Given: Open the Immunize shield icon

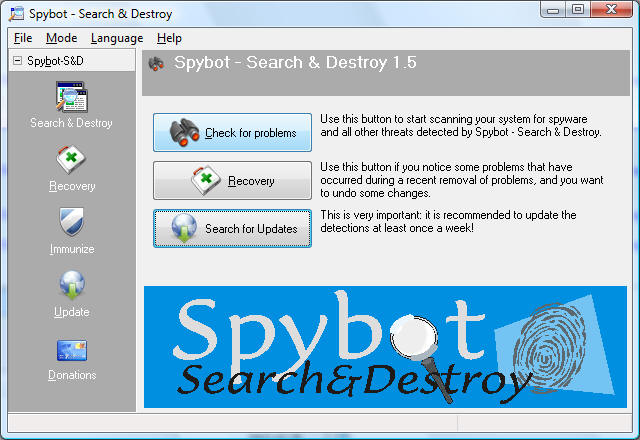Looking at the screenshot, I should click(x=71, y=223).
